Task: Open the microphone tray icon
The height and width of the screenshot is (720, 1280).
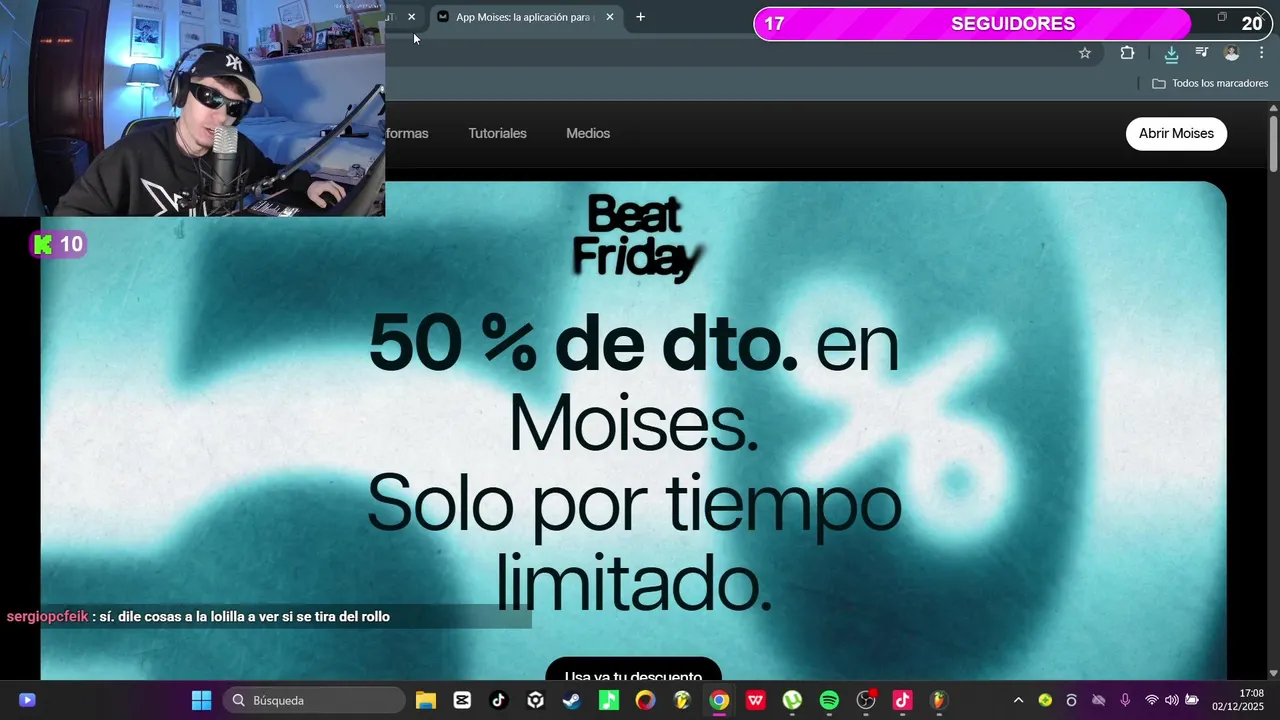Action: coord(1125,700)
